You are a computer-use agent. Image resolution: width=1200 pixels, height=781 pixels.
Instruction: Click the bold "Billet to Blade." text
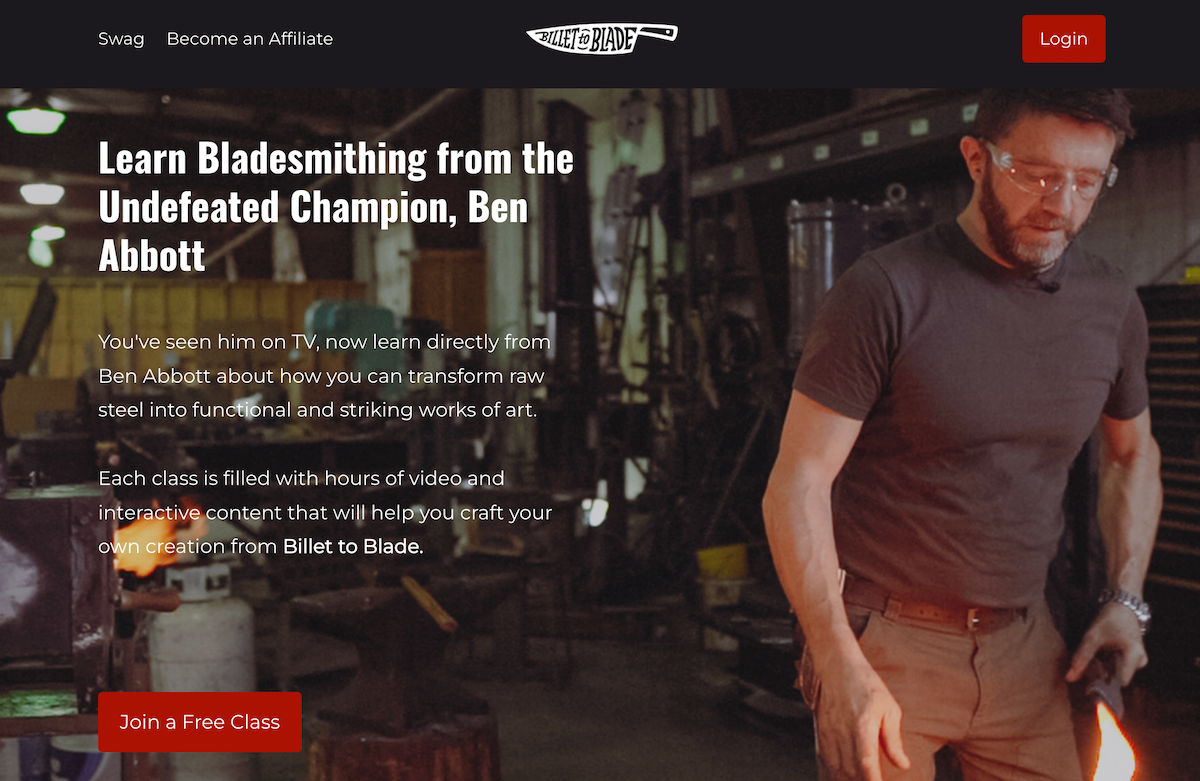coord(353,547)
